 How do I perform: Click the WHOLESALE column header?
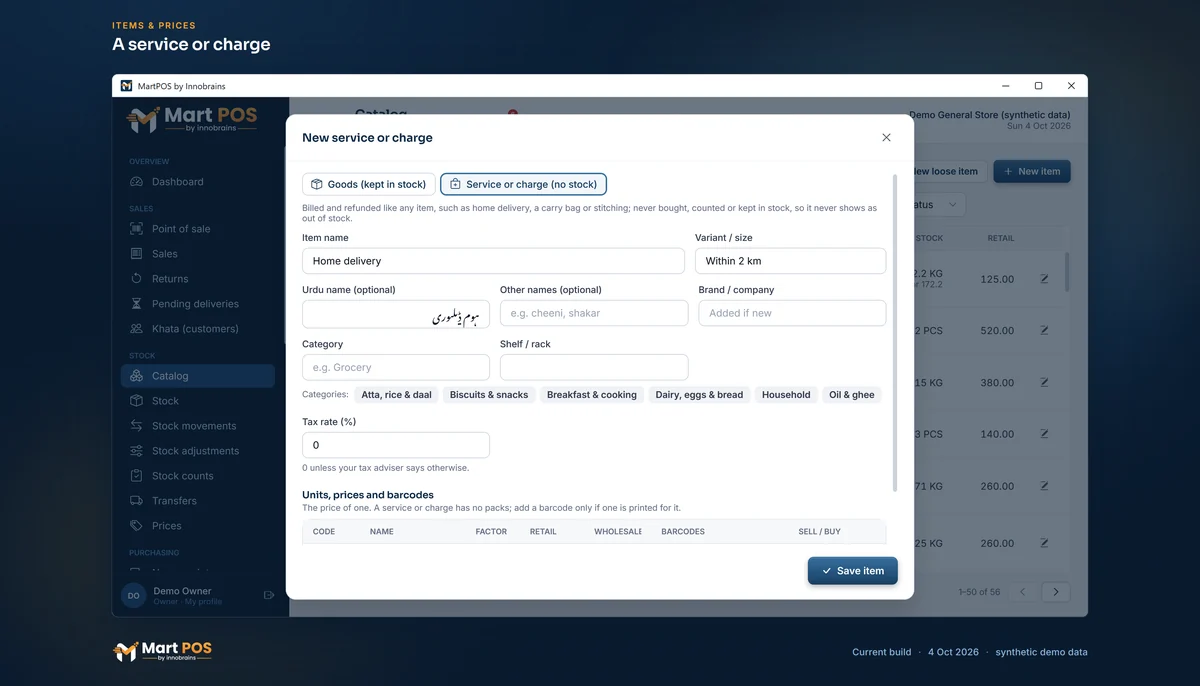click(618, 532)
